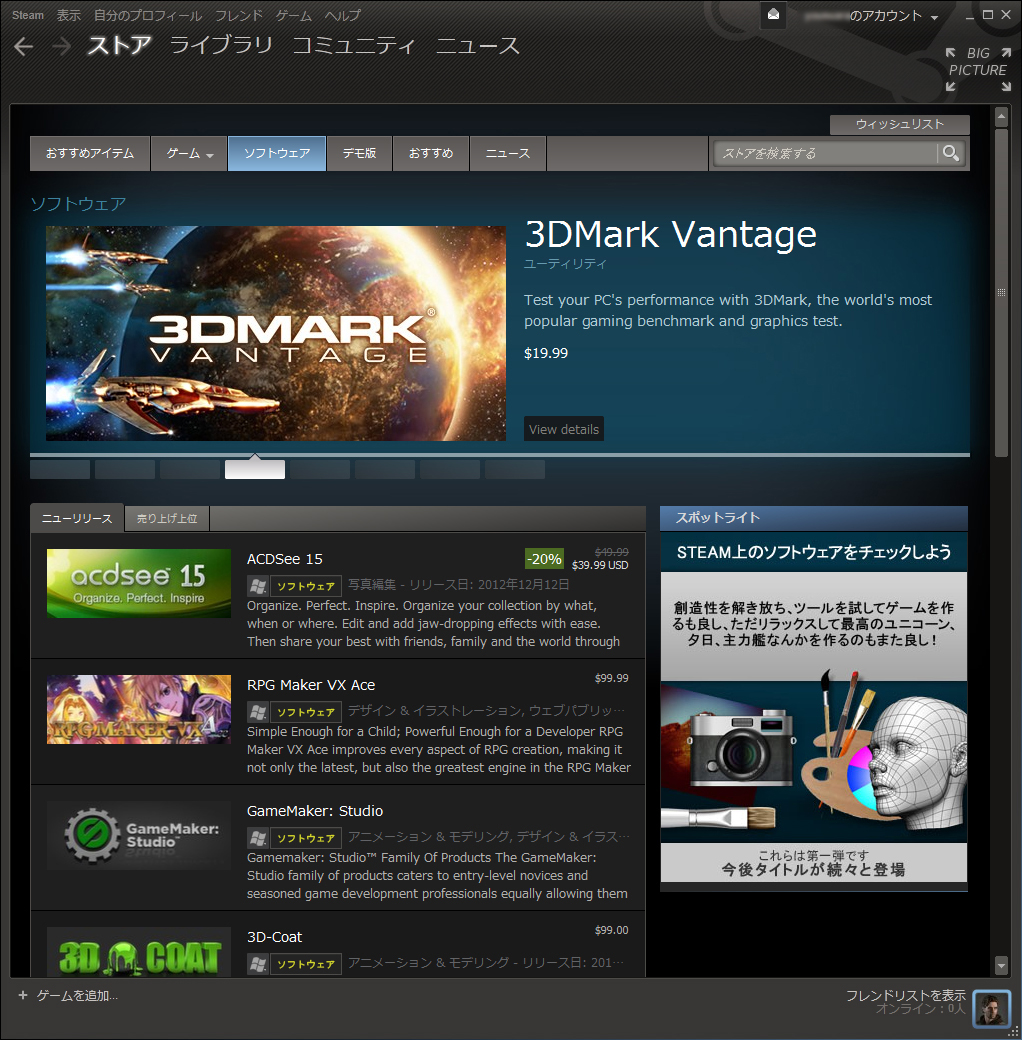Open the 3D-Coat thumbnail
Screen dimensions: 1022x1040
point(139,952)
